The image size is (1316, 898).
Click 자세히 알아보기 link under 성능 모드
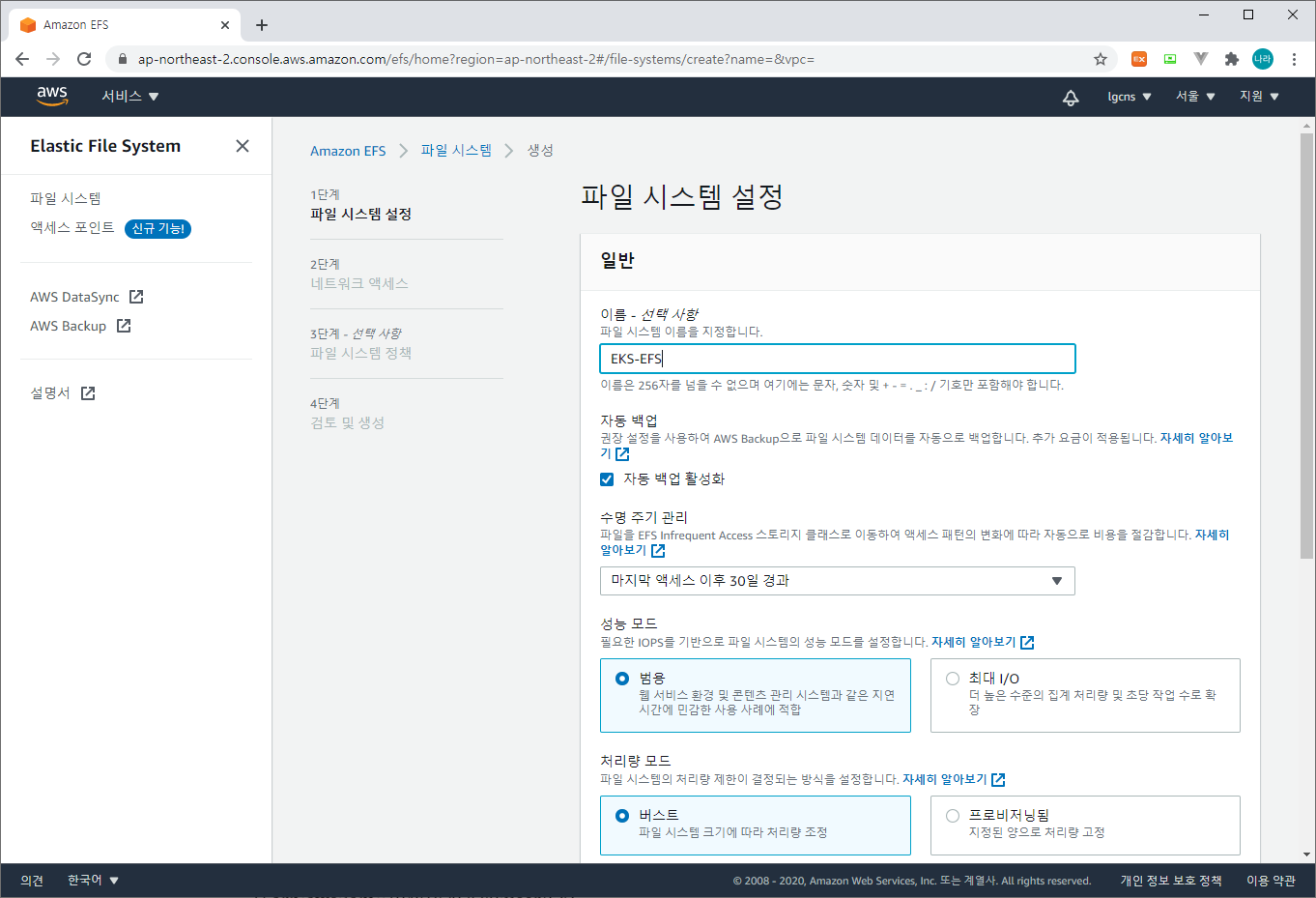tap(974, 642)
